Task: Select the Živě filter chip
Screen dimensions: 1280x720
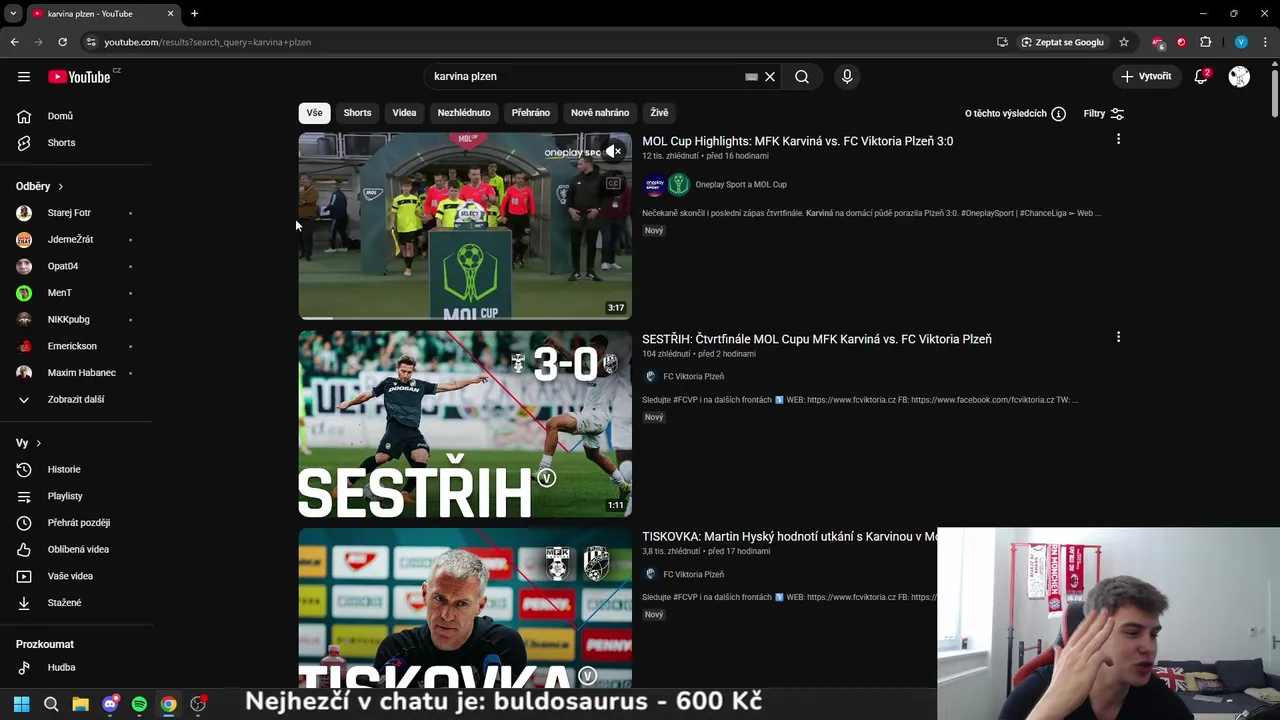Action: pos(659,113)
